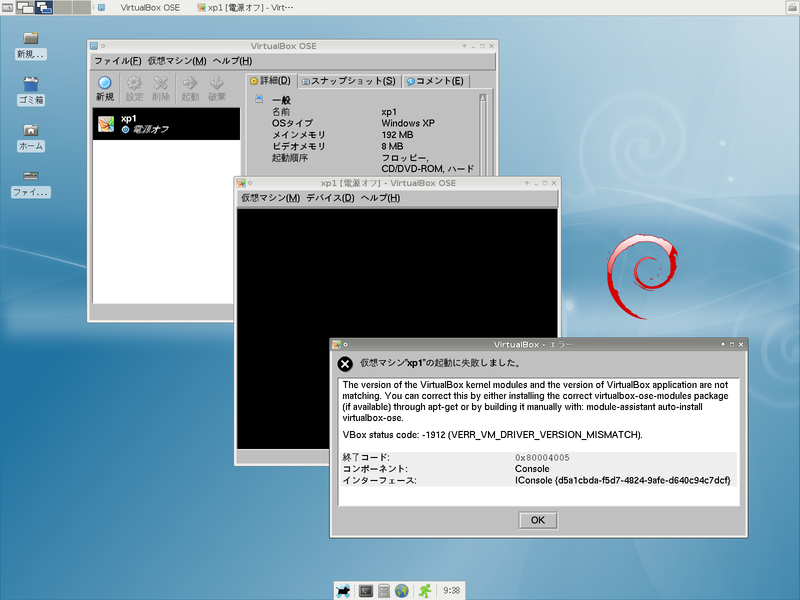This screenshot has height=600, width=800.
Task: Click the 'ビデオメモリ' label in details
Action: pyautogui.click(x=298, y=146)
